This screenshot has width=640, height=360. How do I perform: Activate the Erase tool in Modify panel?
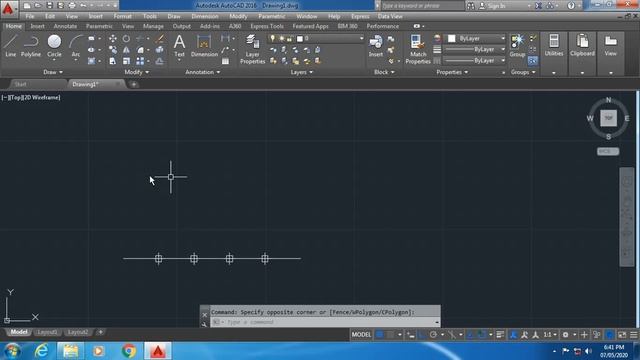pyautogui.click(x=160, y=38)
